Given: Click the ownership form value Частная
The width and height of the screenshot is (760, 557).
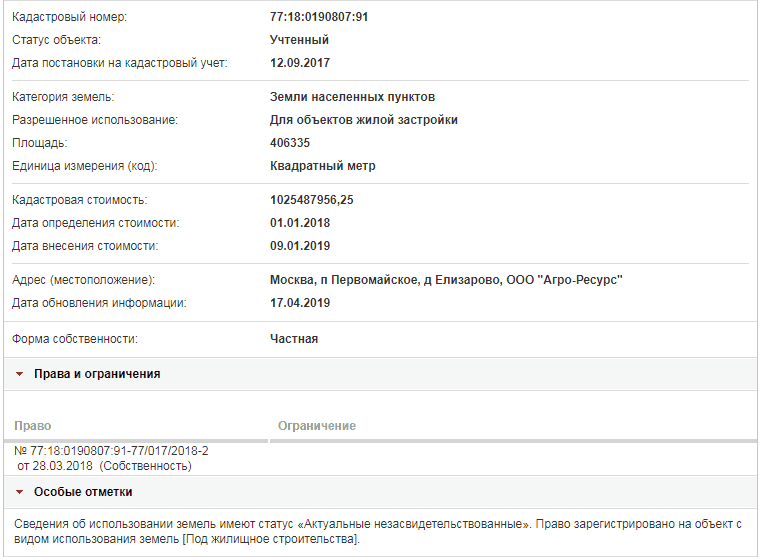Looking at the screenshot, I should [294, 339].
